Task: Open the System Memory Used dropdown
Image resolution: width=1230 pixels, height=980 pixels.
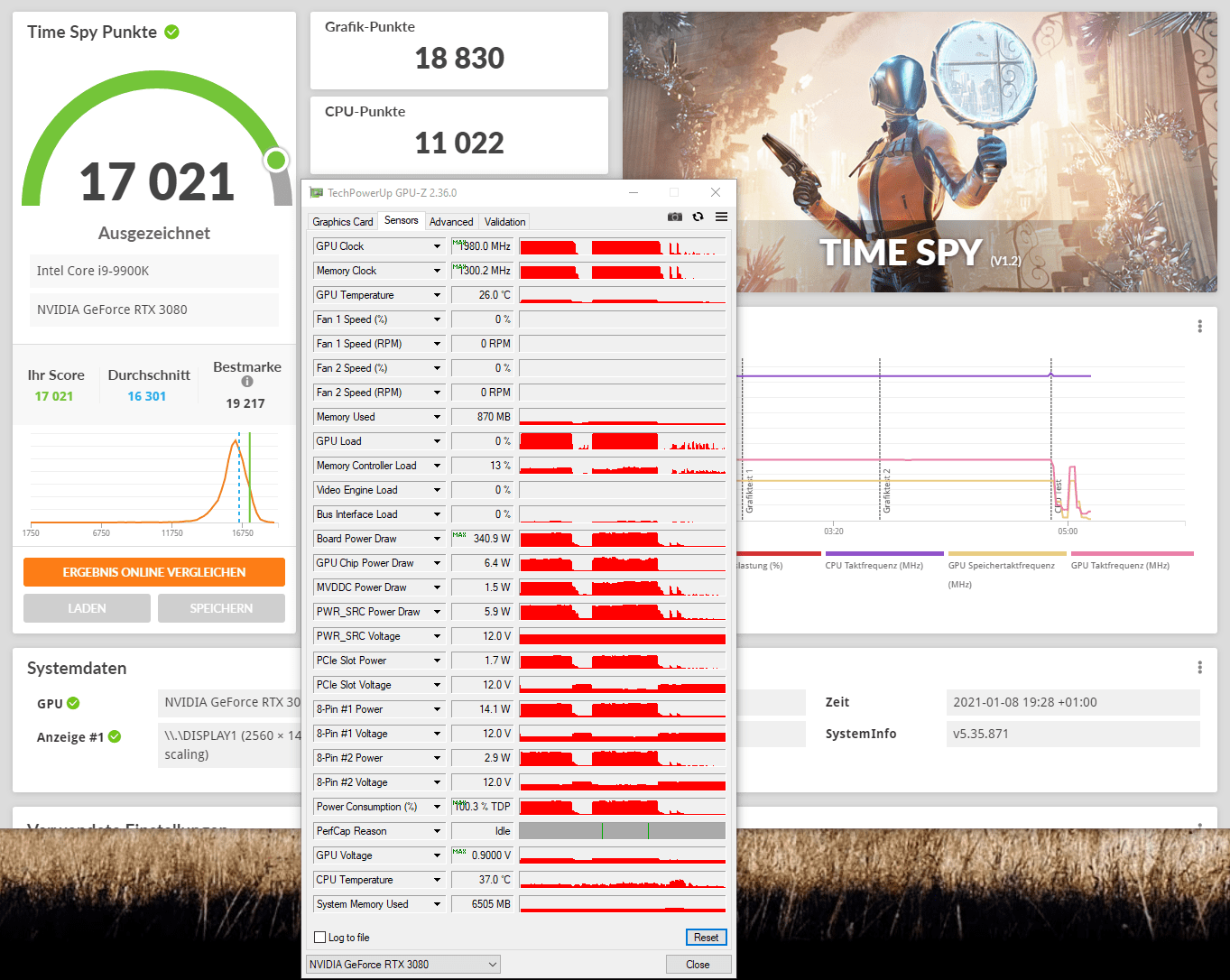Action: (x=437, y=904)
